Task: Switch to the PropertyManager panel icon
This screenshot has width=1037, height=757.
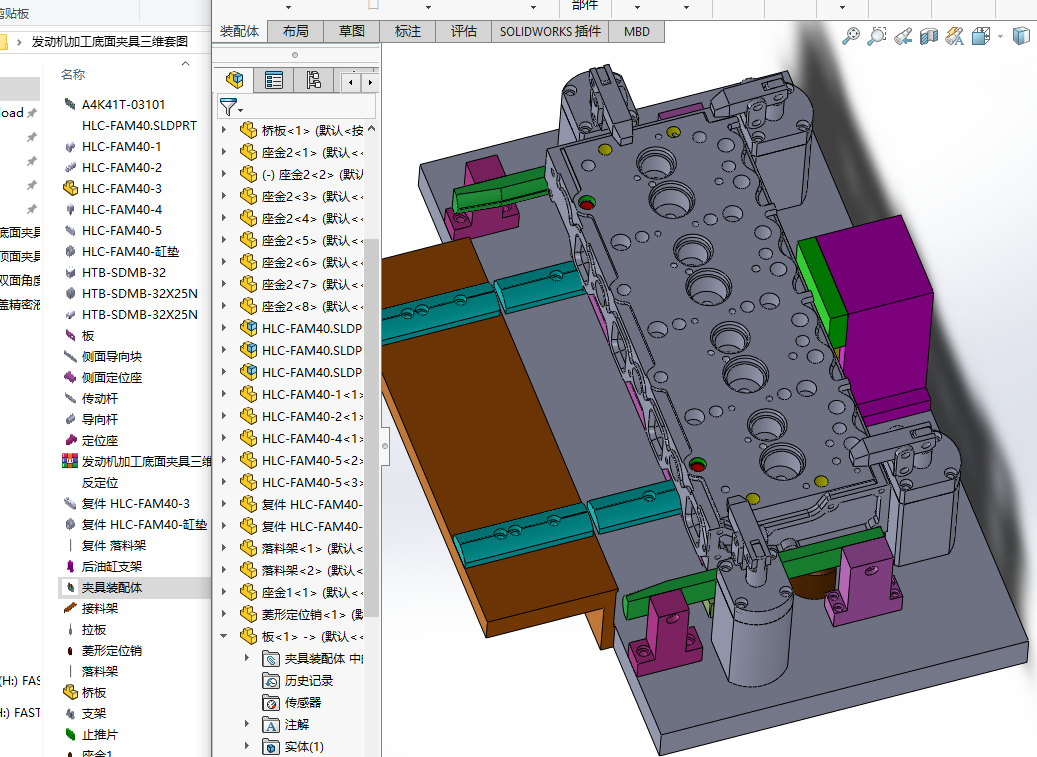Action: (x=274, y=81)
